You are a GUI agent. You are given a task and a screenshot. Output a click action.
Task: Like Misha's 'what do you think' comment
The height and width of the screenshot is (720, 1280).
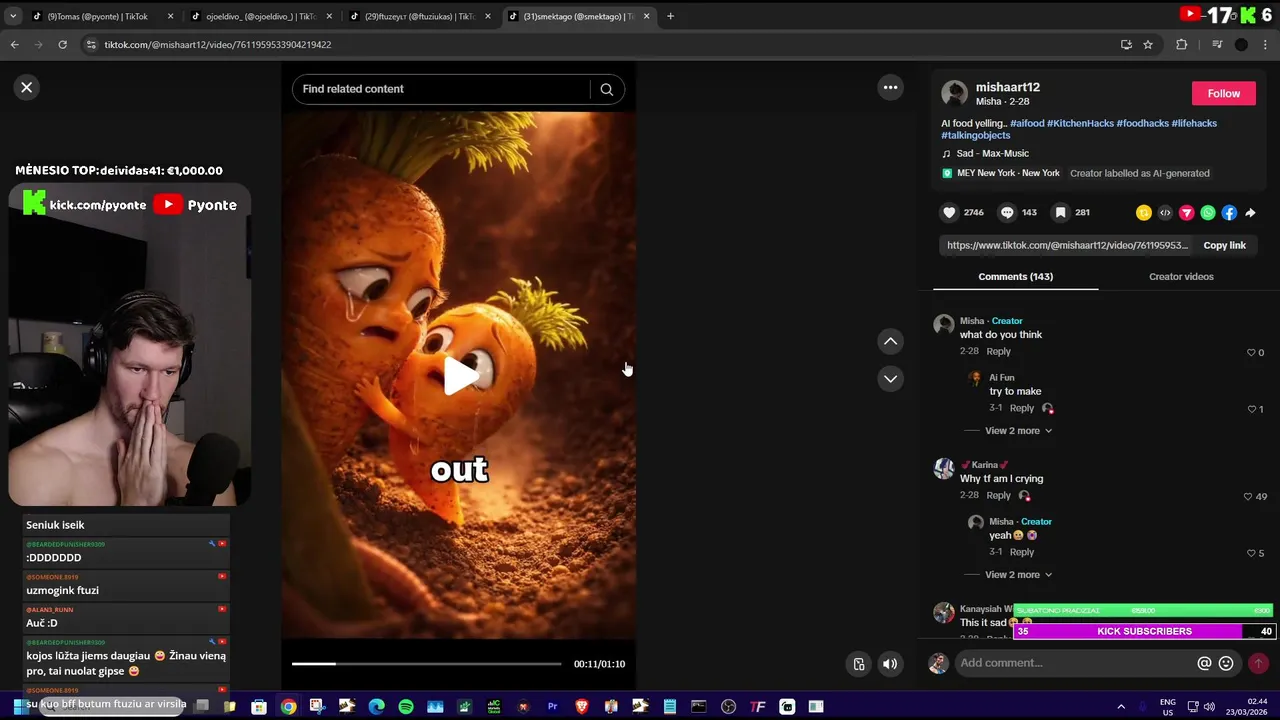click(x=1251, y=352)
